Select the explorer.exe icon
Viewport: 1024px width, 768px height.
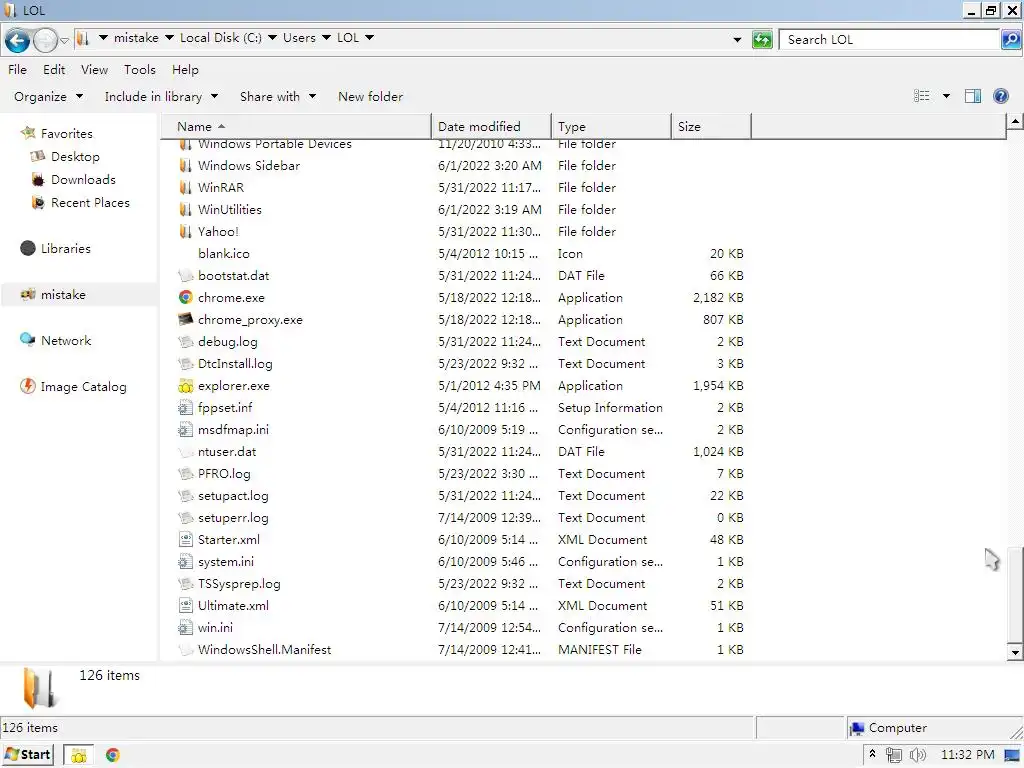[185, 385]
